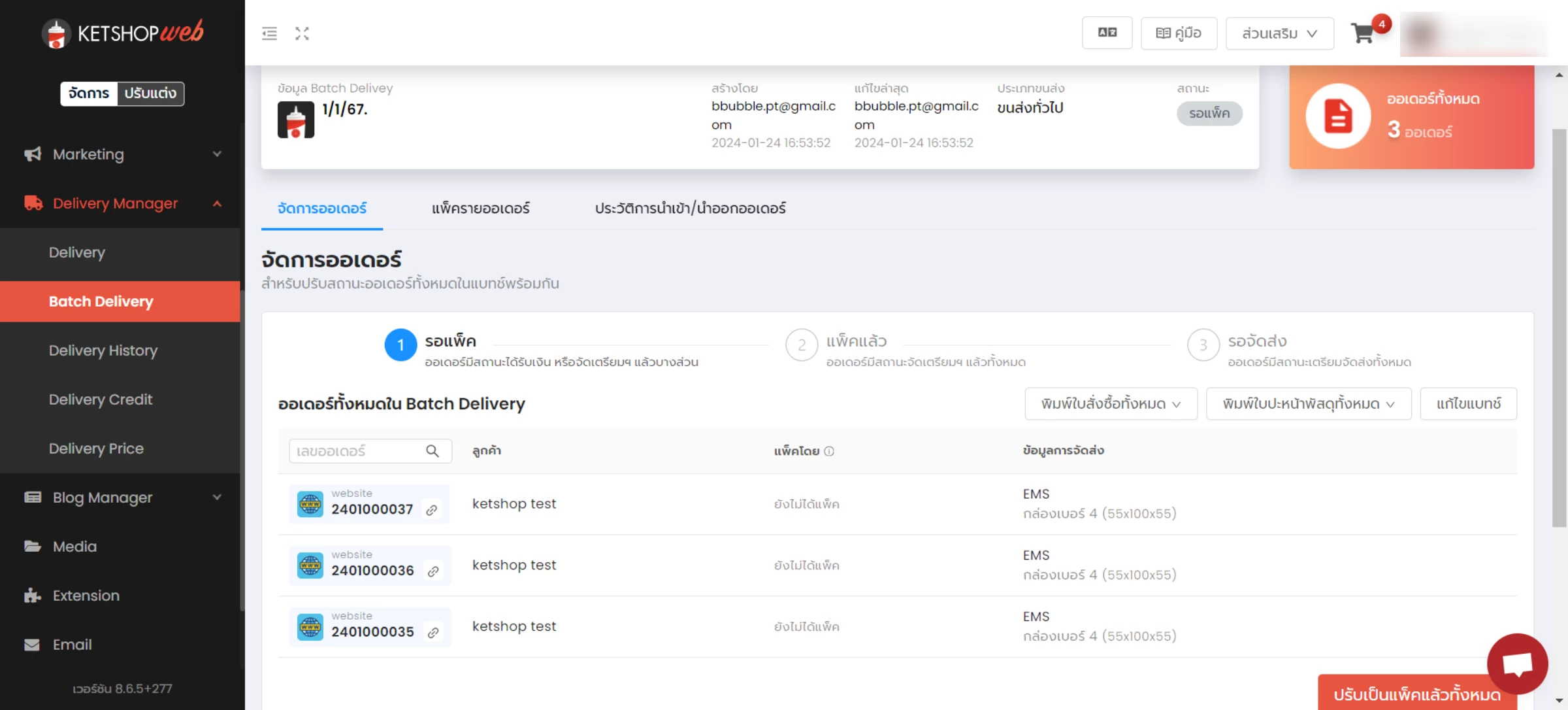
Task: Copy link icon for order 2401000036
Action: tap(433, 571)
